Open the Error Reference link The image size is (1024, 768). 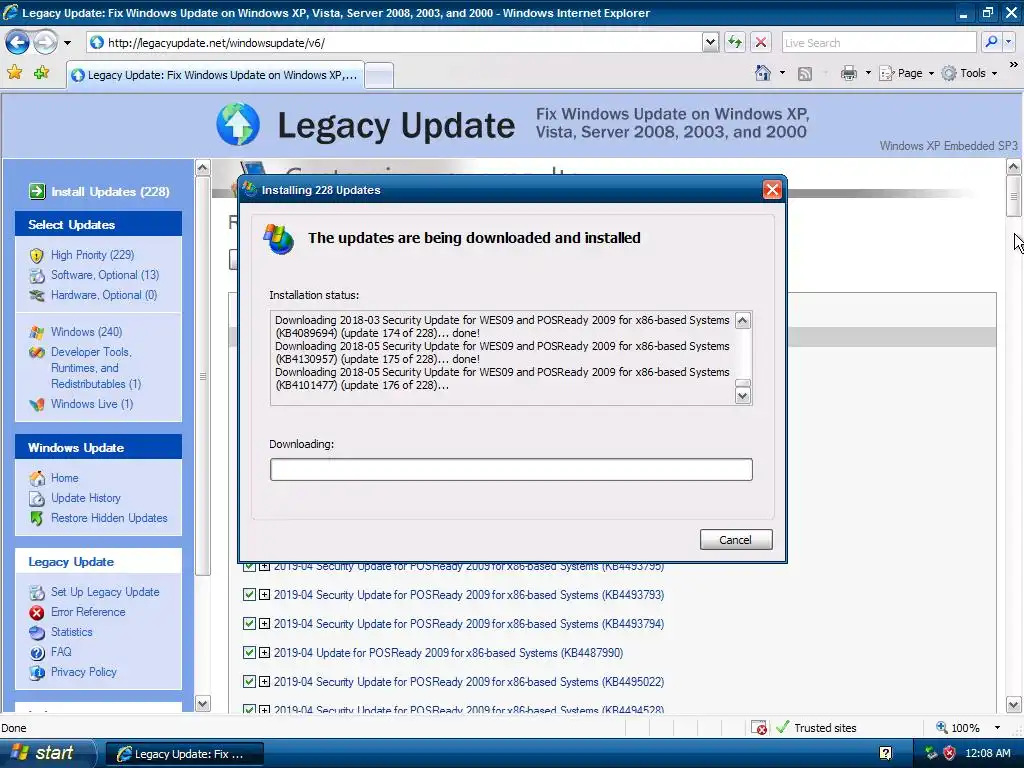[88, 613]
